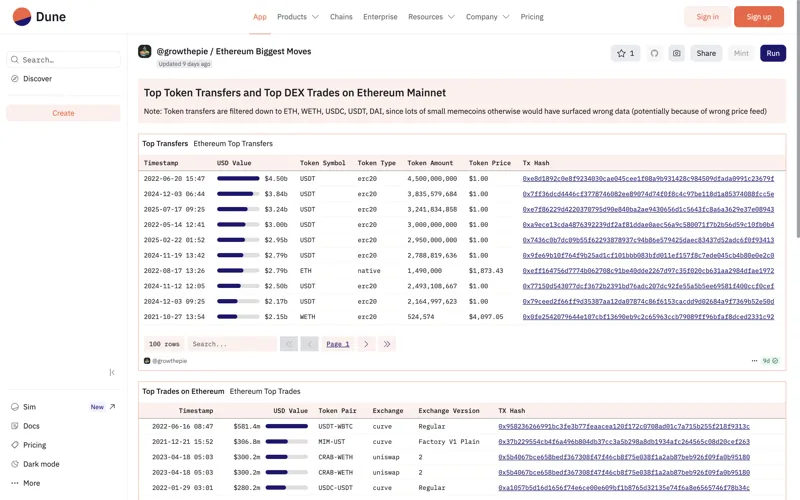This screenshot has width=800, height=500.
Task: Open Chains in top navigation
Action: pos(341,17)
